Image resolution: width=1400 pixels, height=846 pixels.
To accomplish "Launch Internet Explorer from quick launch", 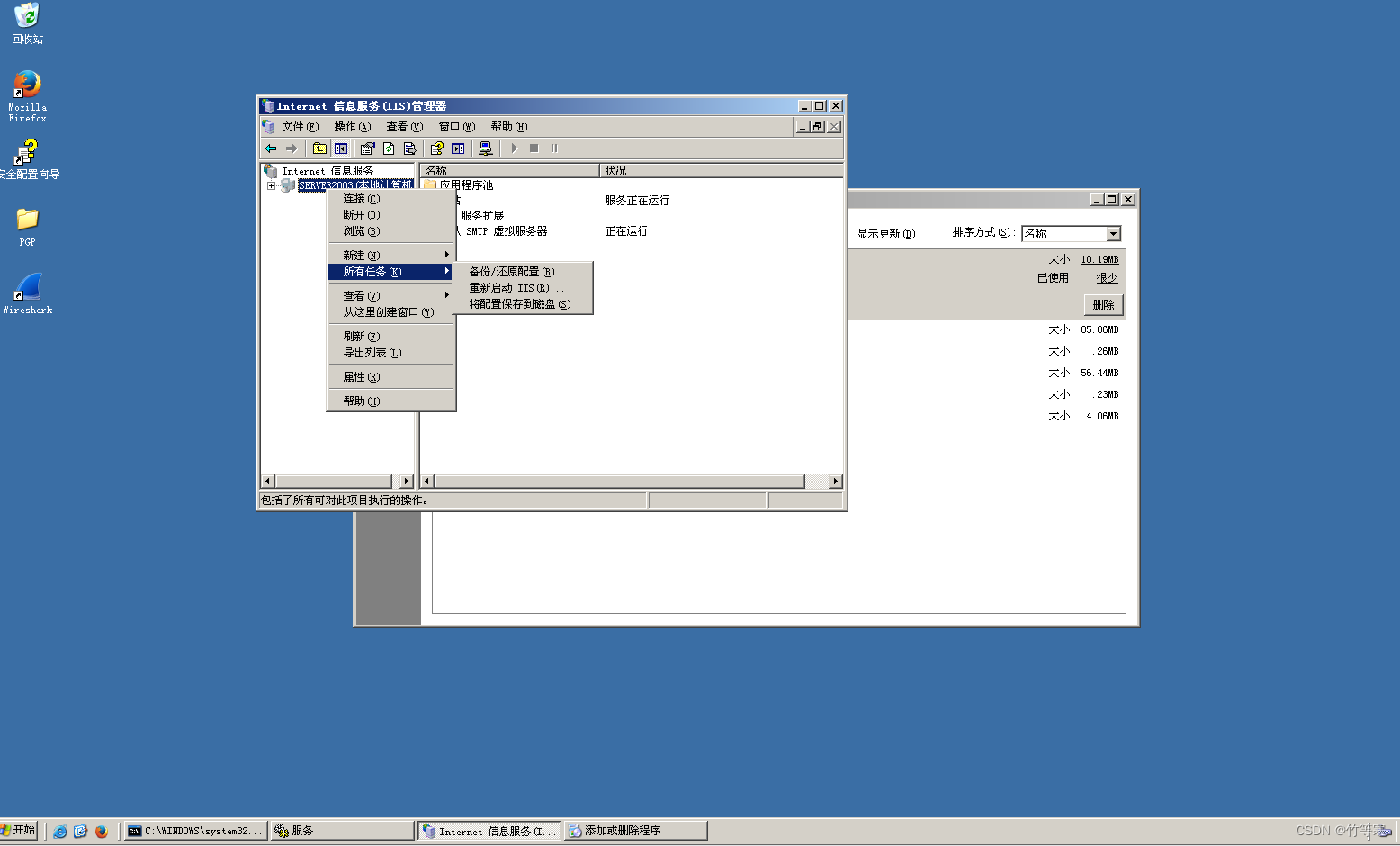I will (60, 832).
